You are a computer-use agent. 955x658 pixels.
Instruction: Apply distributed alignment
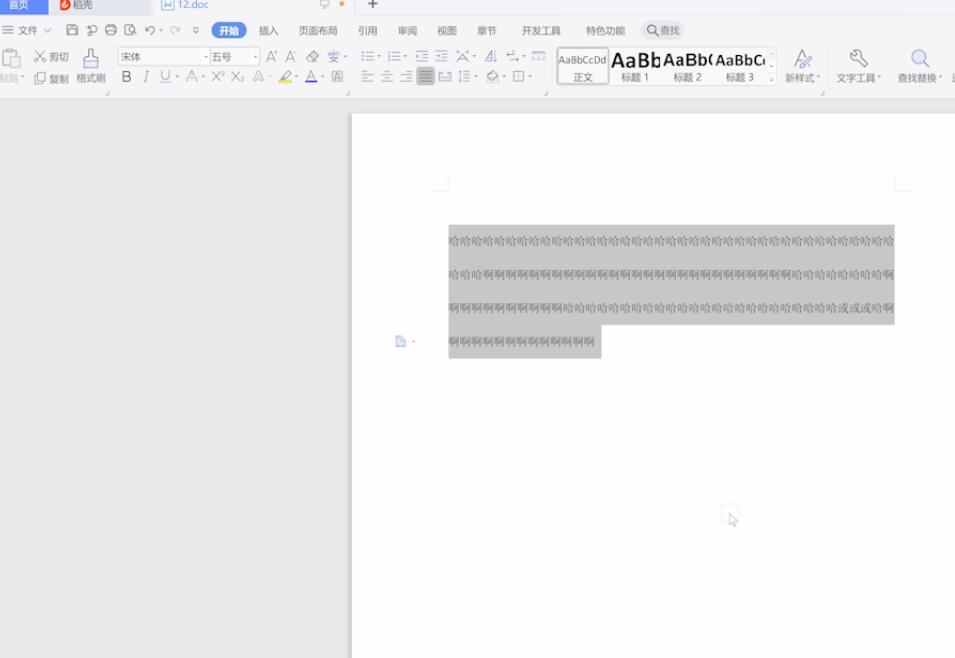point(445,77)
